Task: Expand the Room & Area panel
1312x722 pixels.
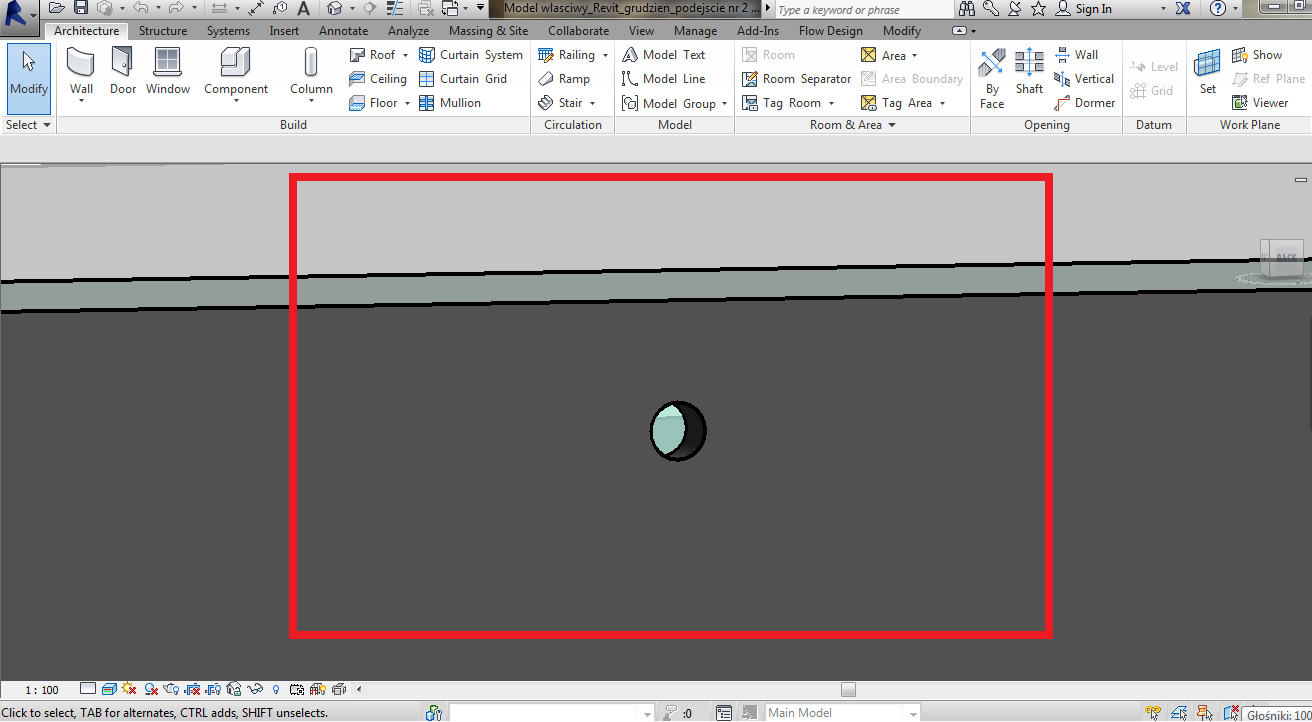Action: 891,125
